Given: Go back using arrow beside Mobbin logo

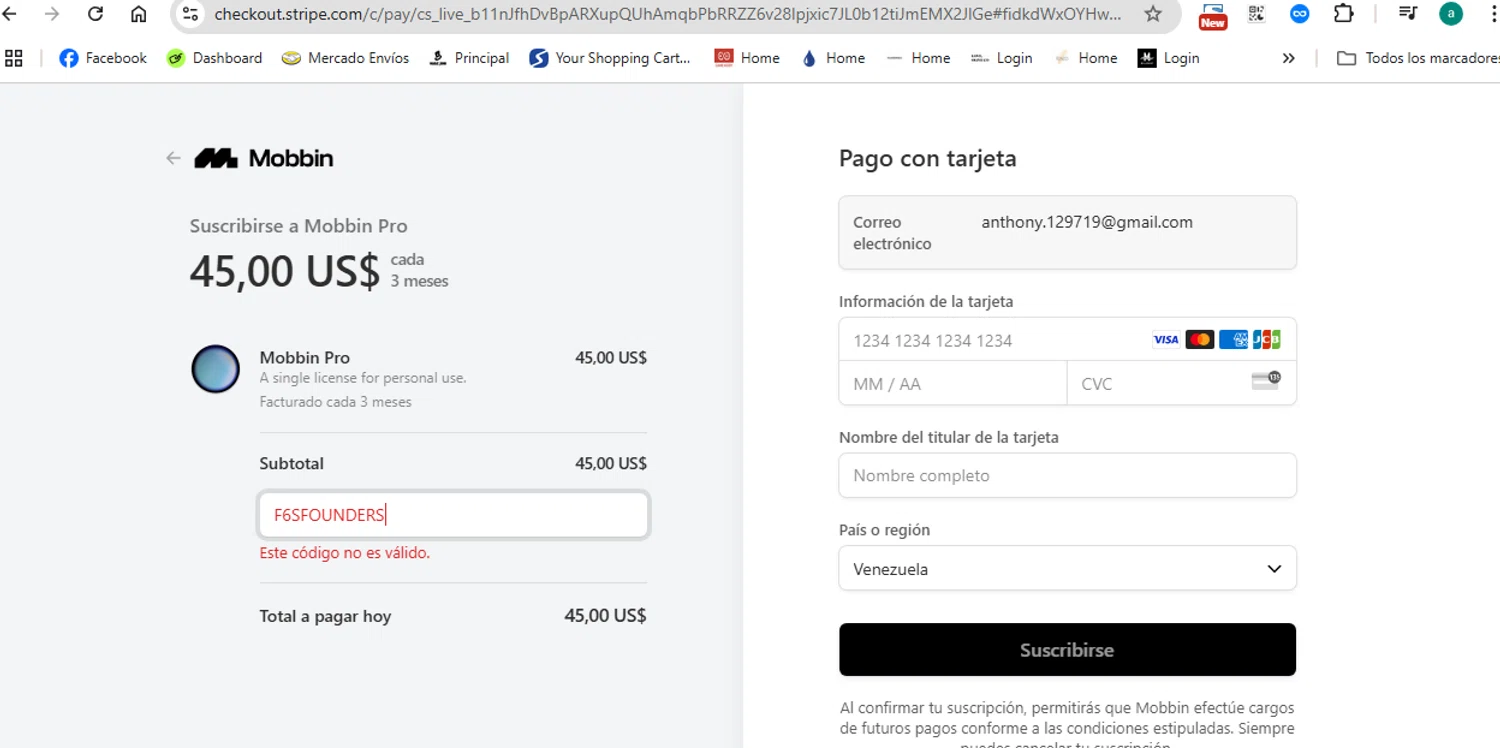Looking at the screenshot, I should pos(173,158).
